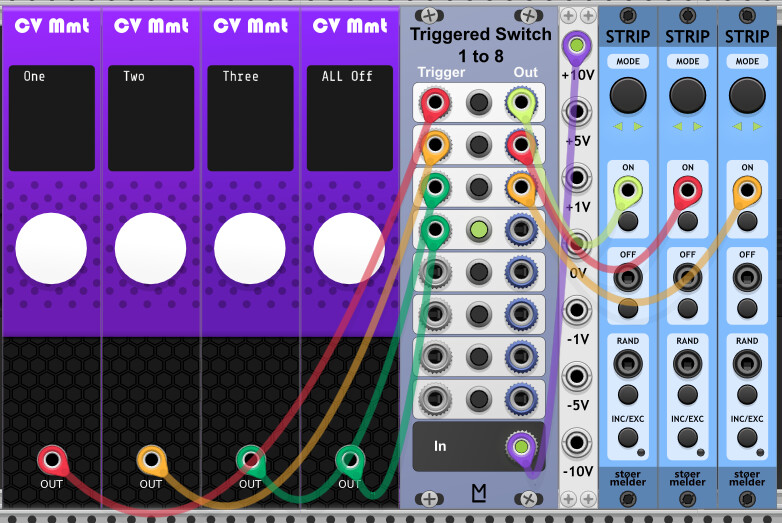
Task: Click the Two label display
Action: click(x=151, y=118)
